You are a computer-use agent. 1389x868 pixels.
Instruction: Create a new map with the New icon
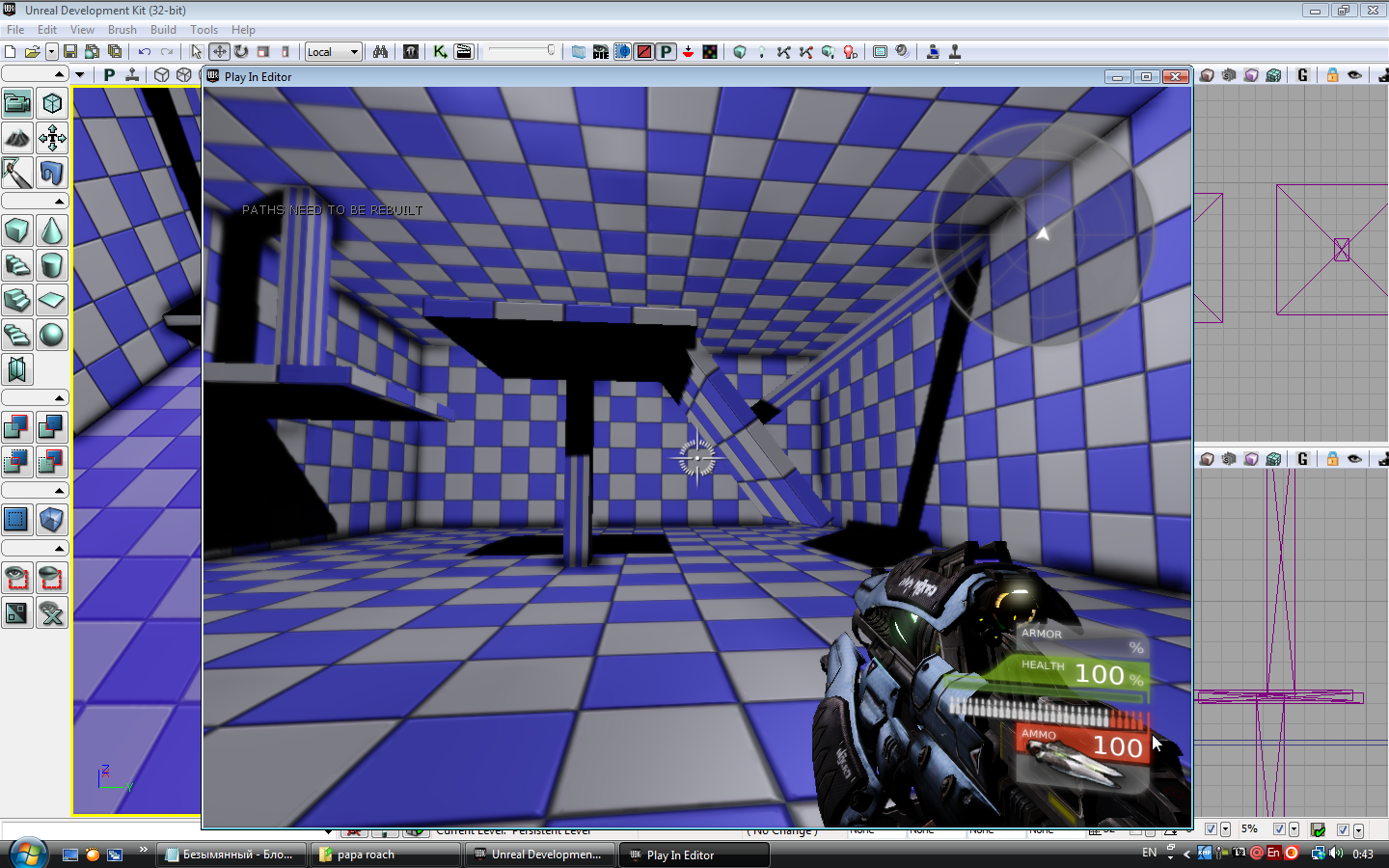[11, 52]
